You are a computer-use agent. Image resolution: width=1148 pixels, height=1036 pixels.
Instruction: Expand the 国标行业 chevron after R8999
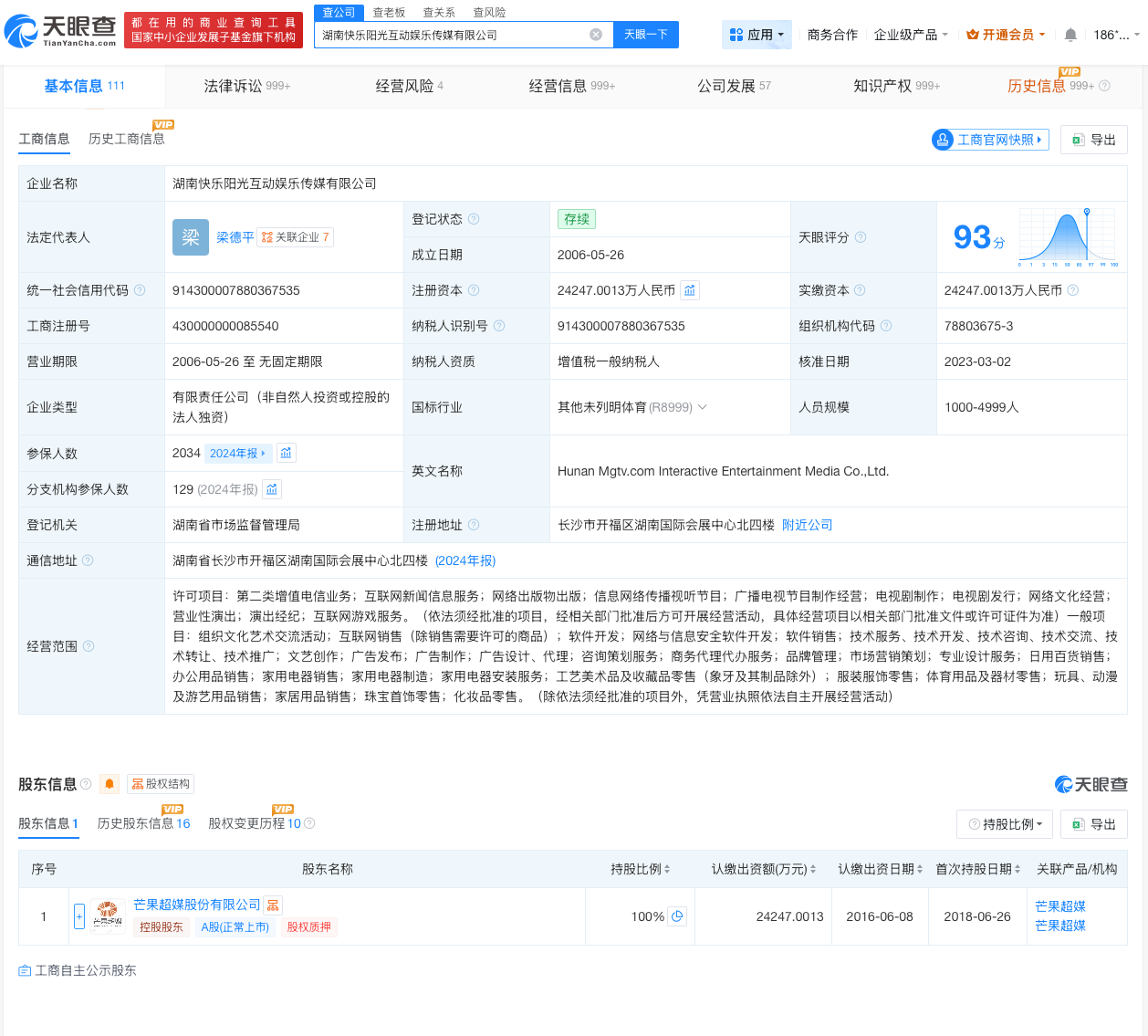click(x=703, y=407)
